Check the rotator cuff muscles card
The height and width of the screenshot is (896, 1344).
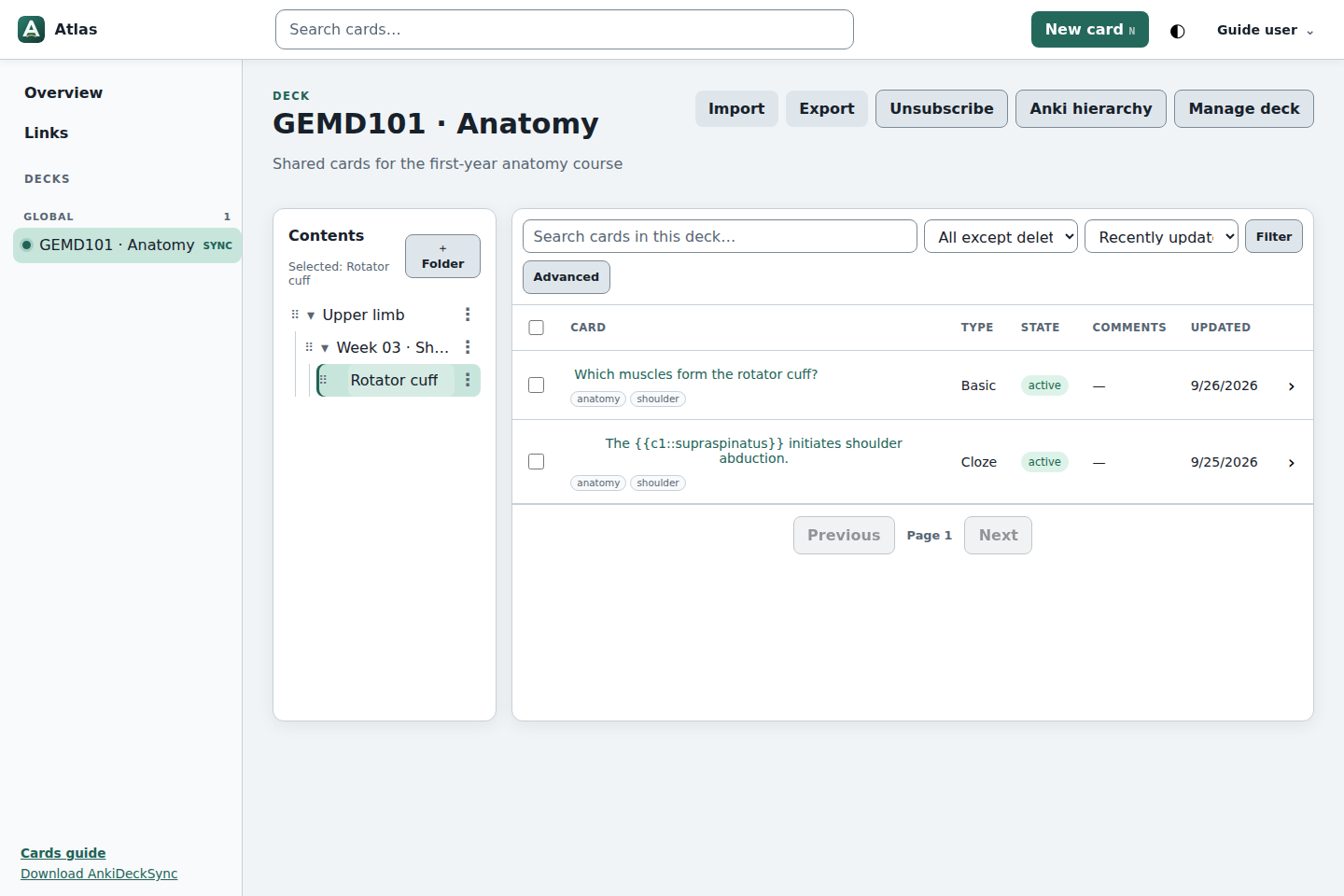coord(536,385)
